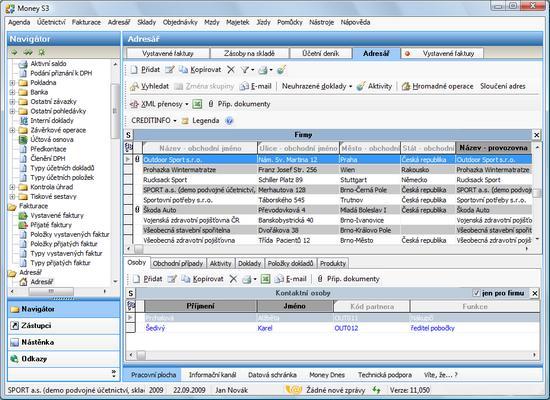Open the Datová schránka tab at the bottom
Screen dimensions: 550x400
click(272, 375)
